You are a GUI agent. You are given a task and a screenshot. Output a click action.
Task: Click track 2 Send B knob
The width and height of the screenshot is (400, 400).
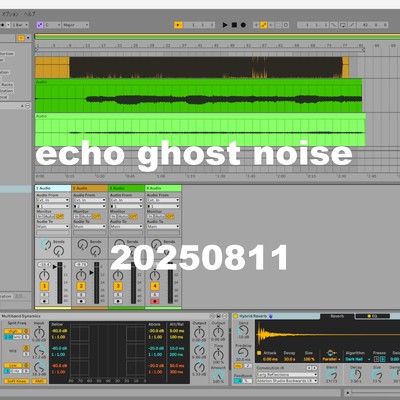click(95, 251)
